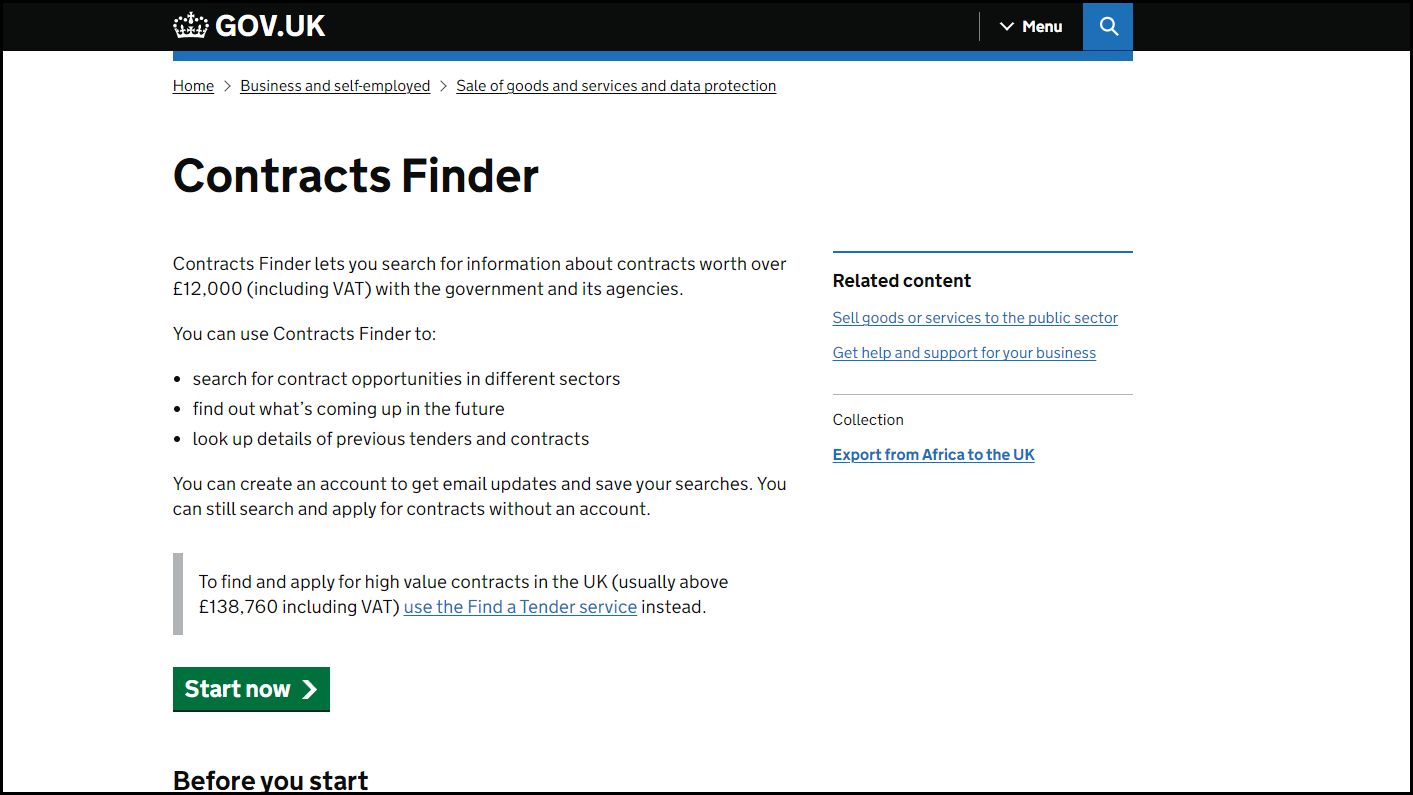
Task: Click the Related content sidebar heading
Action: [902, 281]
